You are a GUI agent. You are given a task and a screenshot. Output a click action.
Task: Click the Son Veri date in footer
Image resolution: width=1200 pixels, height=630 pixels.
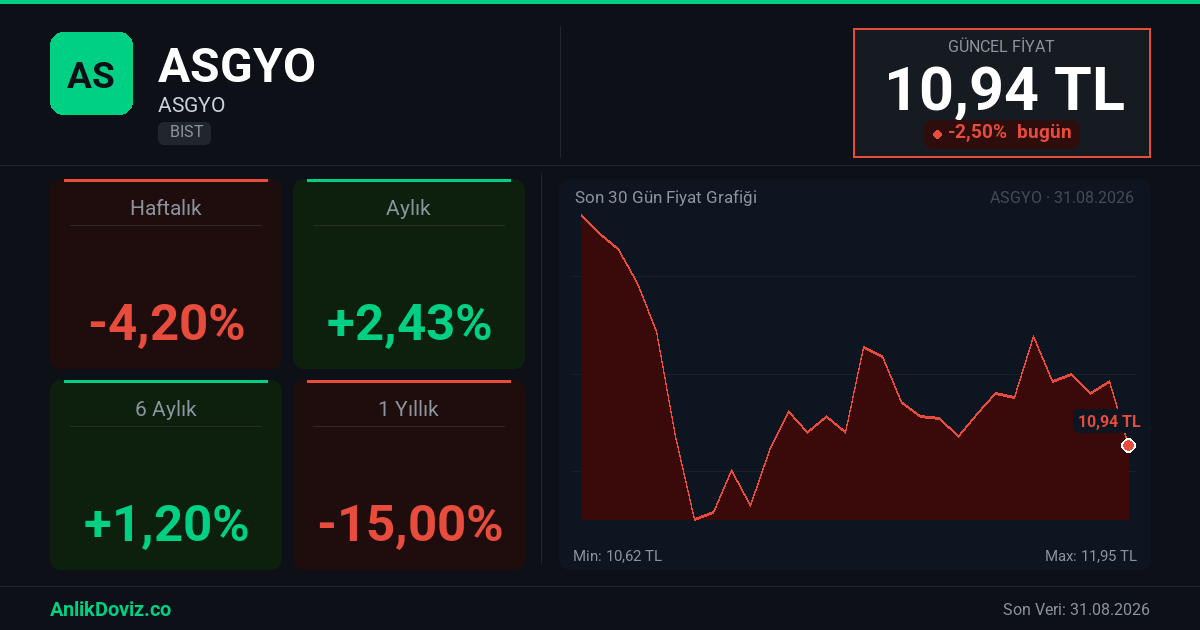tap(1076, 609)
